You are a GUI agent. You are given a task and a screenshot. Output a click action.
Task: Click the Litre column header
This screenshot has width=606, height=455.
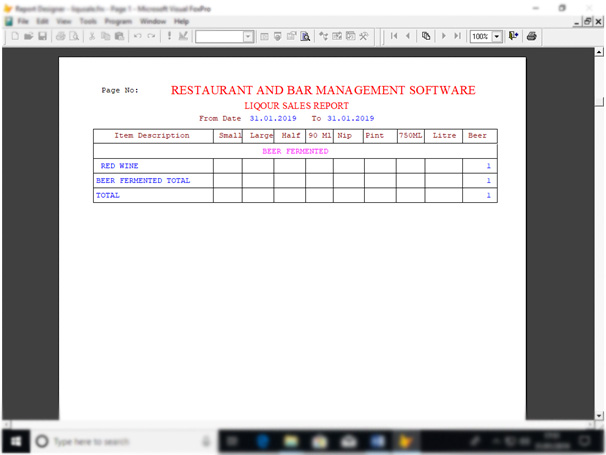click(x=444, y=136)
